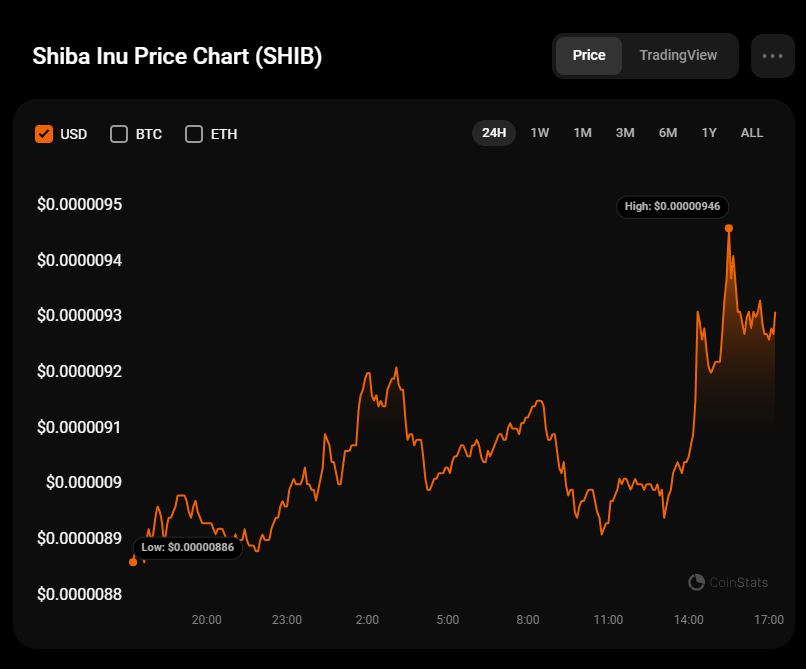806x669 pixels.
Task: Select the 1M time range
Action: pyautogui.click(x=582, y=133)
